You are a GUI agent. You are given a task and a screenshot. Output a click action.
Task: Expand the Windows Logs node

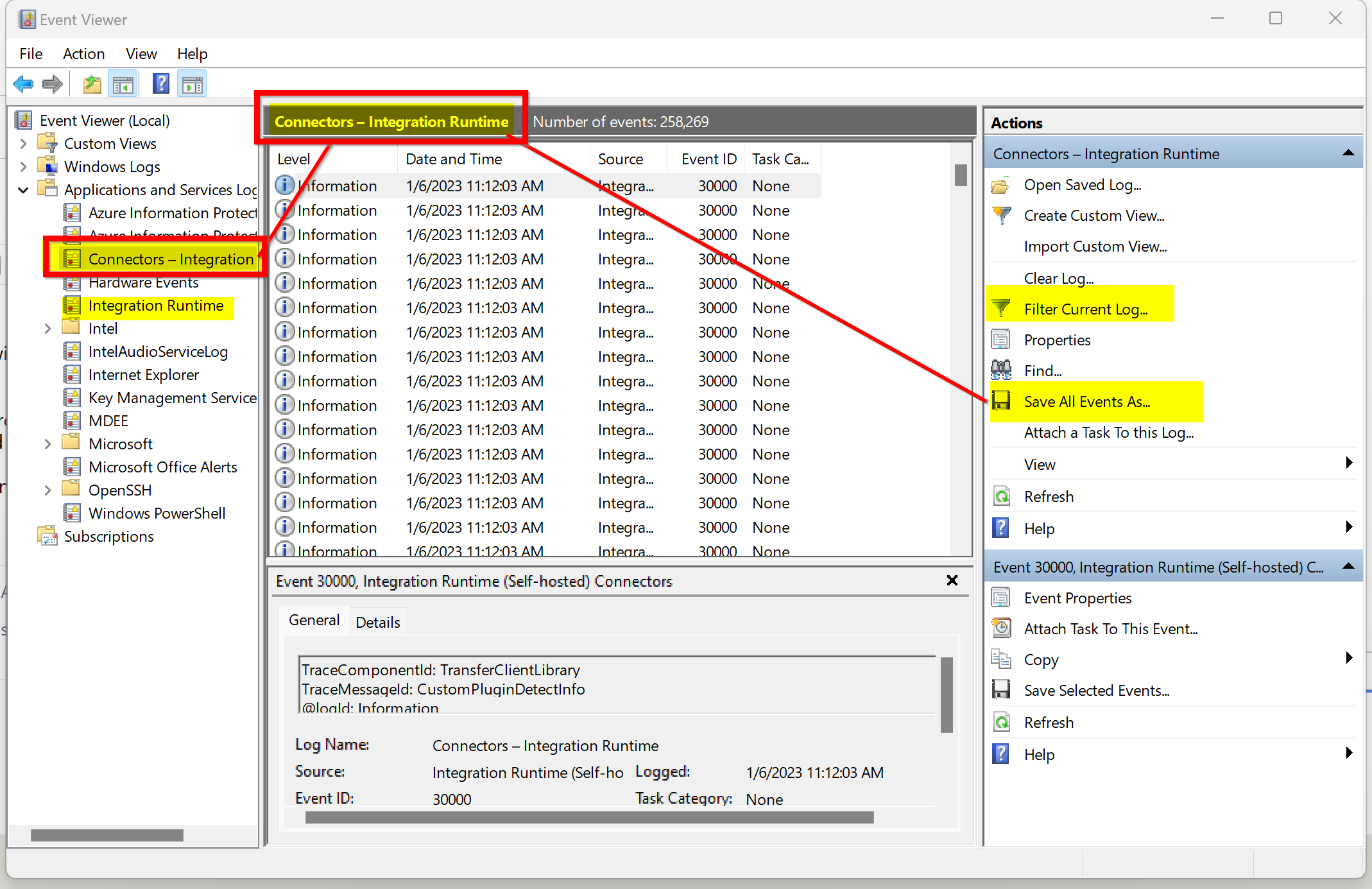click(24, 166)
